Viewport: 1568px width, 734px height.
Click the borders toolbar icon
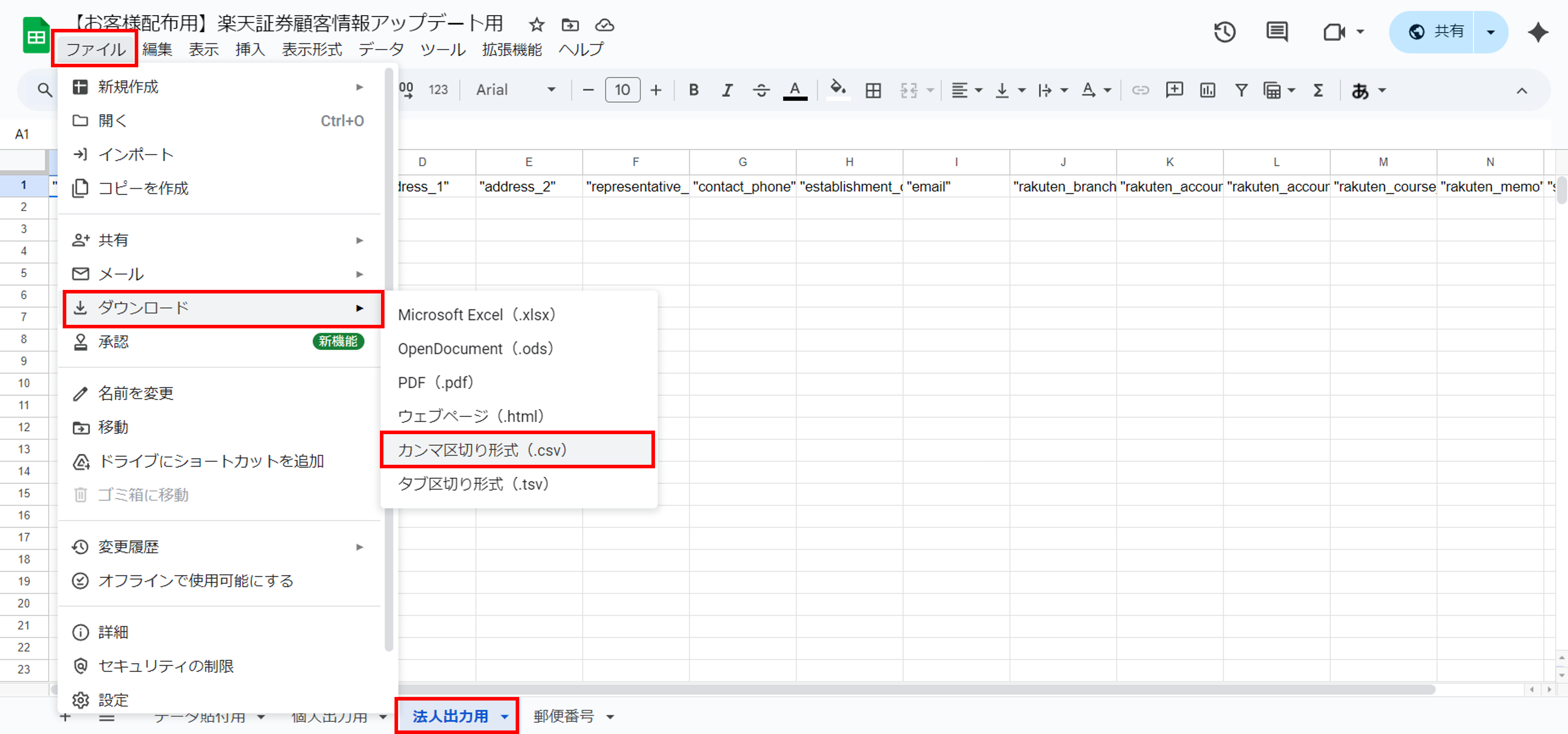[873, 90]
